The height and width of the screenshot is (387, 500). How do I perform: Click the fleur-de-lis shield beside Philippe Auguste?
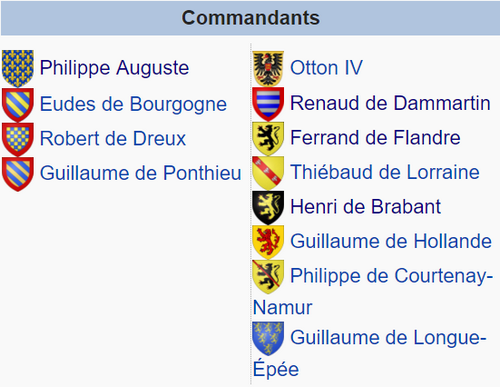(18, 68)
